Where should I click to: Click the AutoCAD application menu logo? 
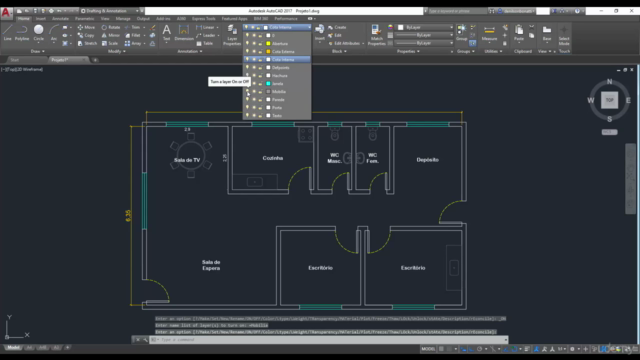coord(6,13)
